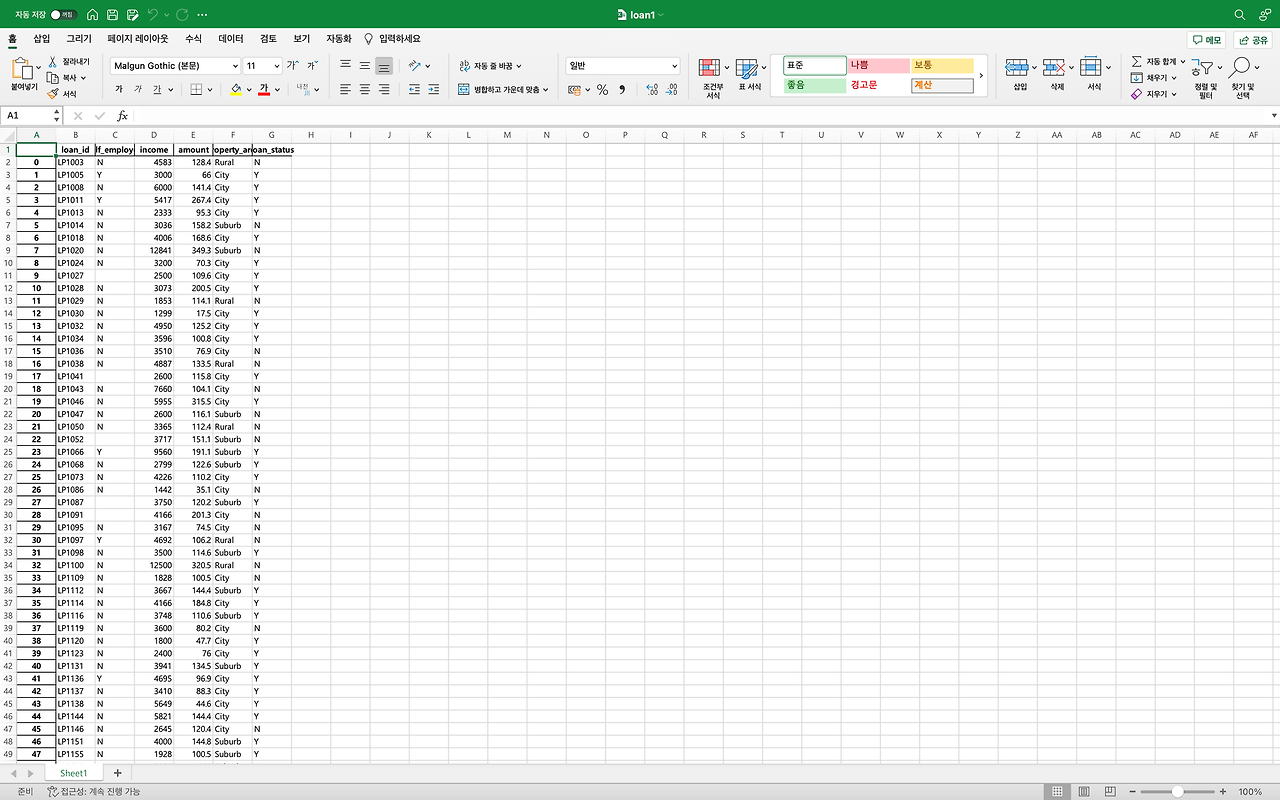Decrease decimal places icon
This screenshot has height=800, width=1280.
[x=672, y=89]
